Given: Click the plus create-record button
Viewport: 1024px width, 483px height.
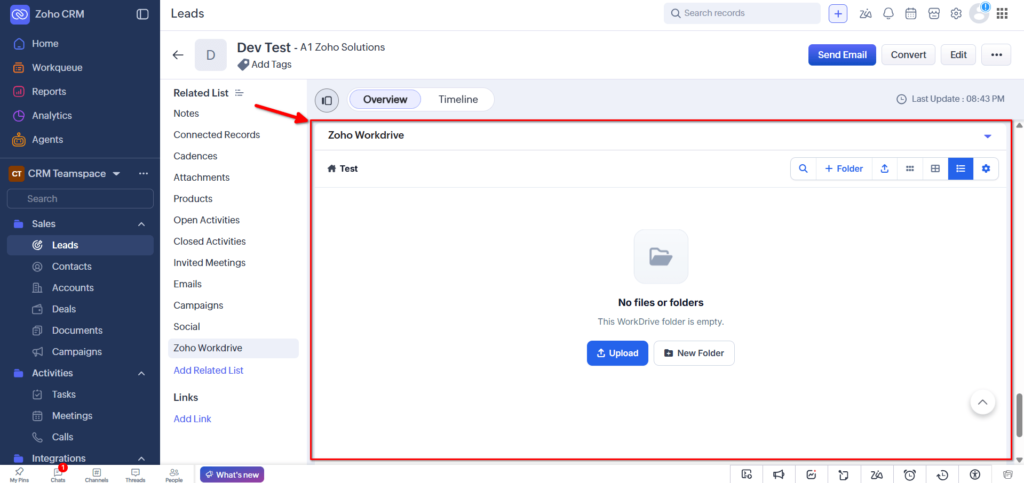Looking at the screenshot, I should pos(838,14).
